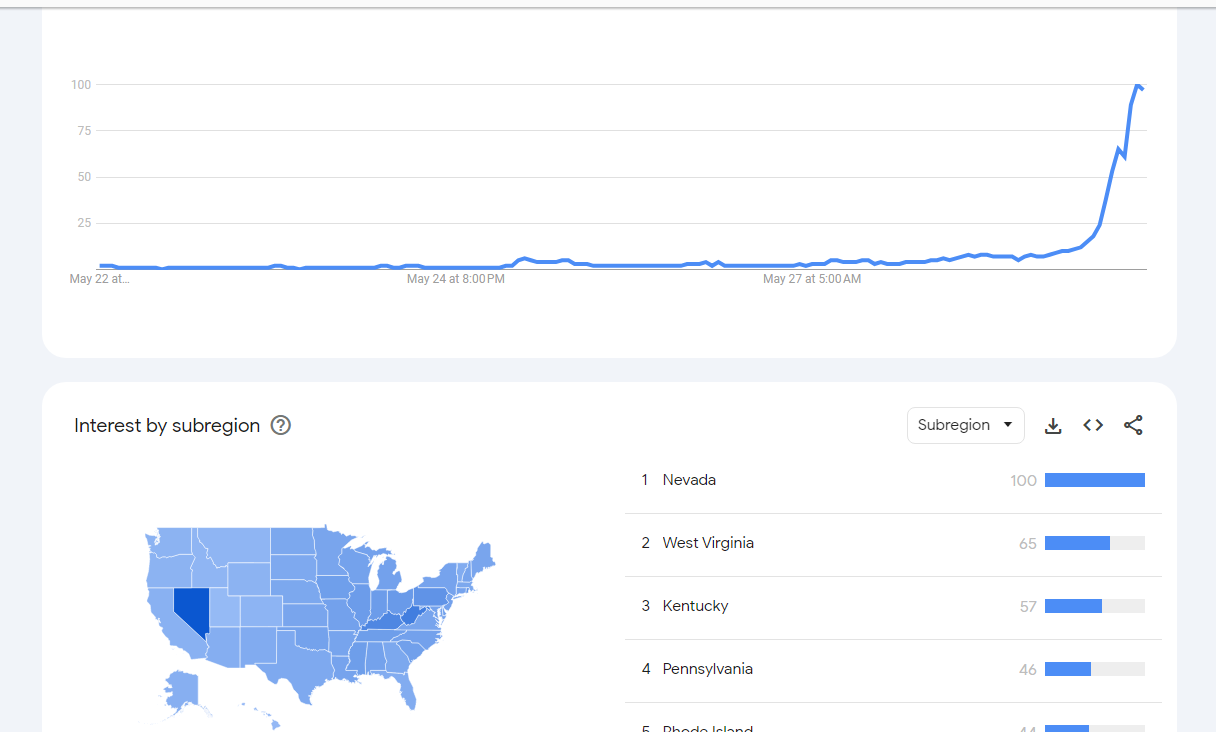Select the Pennsylvania list entry
Image resolution: width=1216 pixels, height=732 pixels.
[x=893, y=669]
